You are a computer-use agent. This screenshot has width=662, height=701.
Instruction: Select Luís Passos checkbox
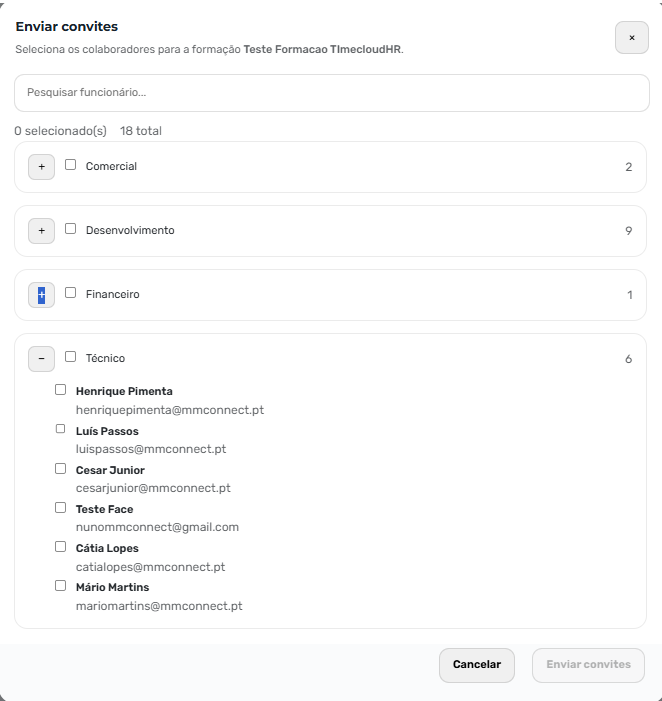point(60,429)
